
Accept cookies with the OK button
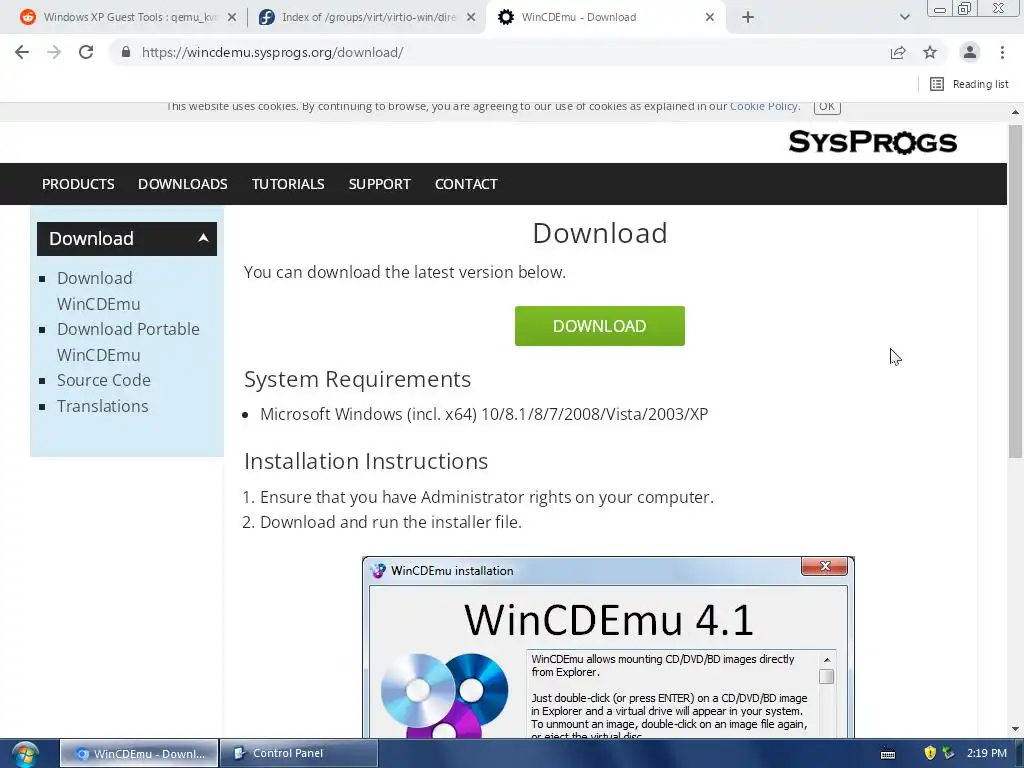827,106
